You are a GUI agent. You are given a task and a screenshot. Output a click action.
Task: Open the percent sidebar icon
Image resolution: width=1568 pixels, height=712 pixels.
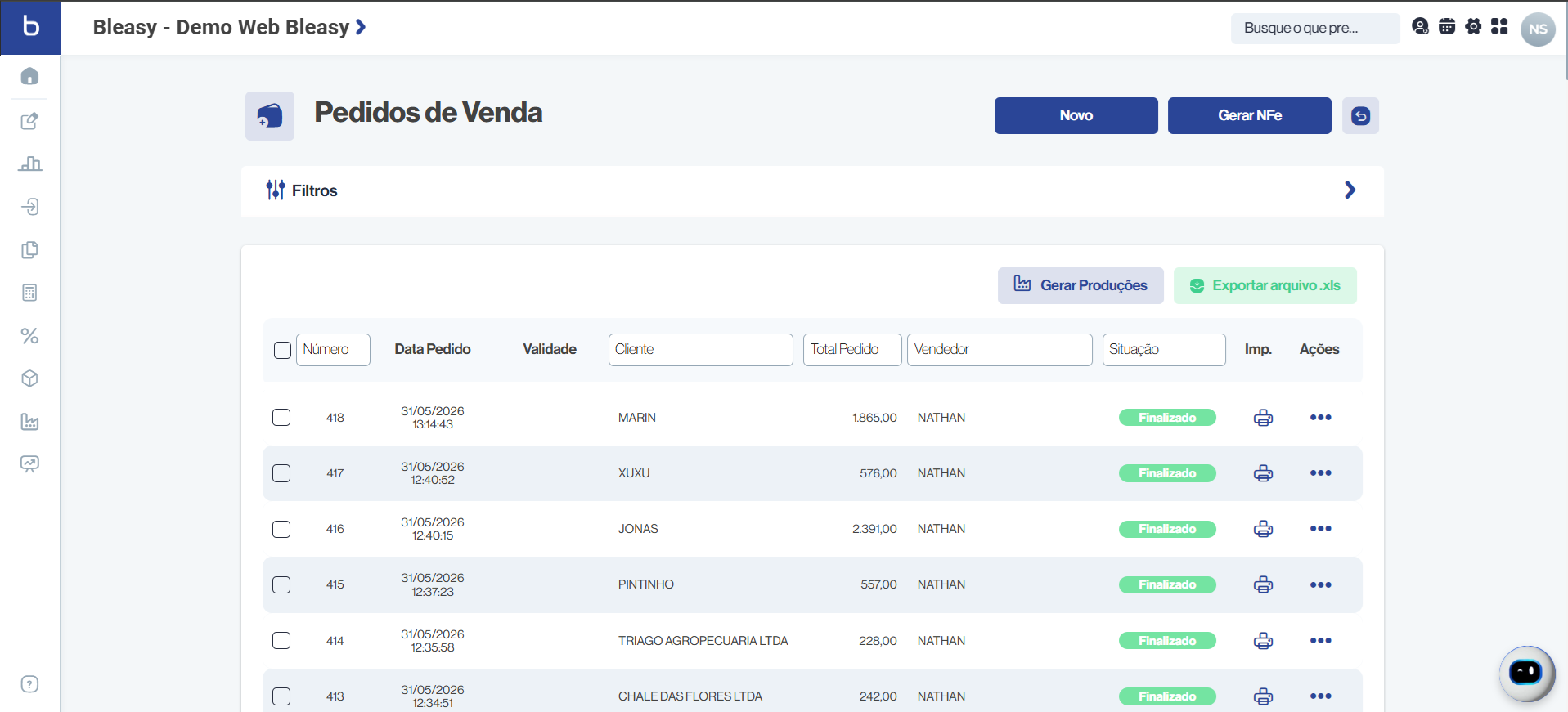(x=29, y=336)
